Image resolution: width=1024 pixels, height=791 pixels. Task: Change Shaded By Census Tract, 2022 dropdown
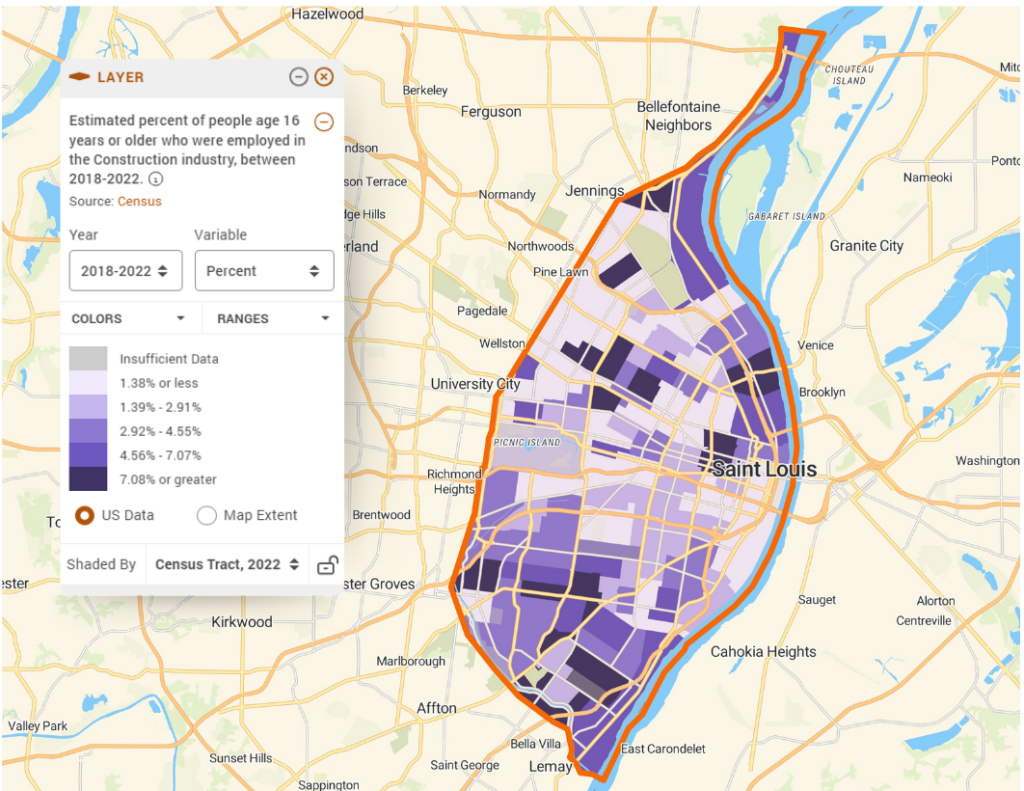tap(227, 564)
